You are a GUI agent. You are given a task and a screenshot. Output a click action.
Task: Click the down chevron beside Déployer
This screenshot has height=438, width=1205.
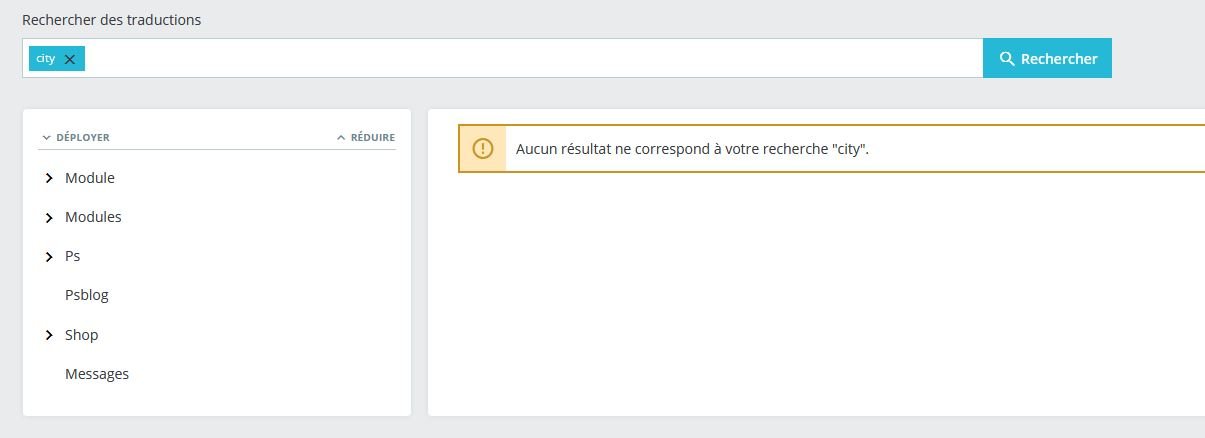[x=46, y=138]
